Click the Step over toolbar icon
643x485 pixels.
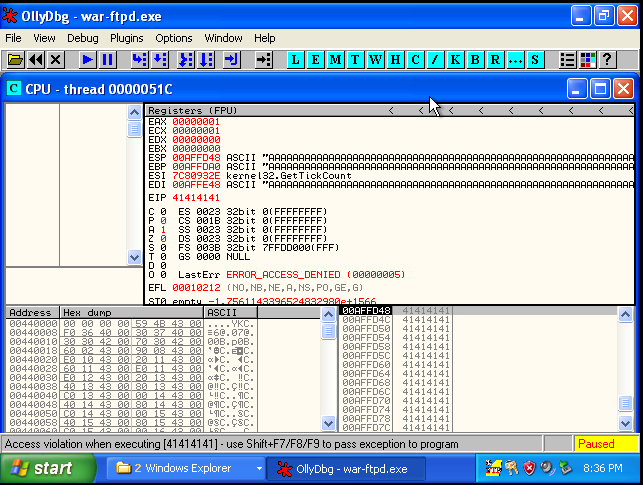pos(160,60)
